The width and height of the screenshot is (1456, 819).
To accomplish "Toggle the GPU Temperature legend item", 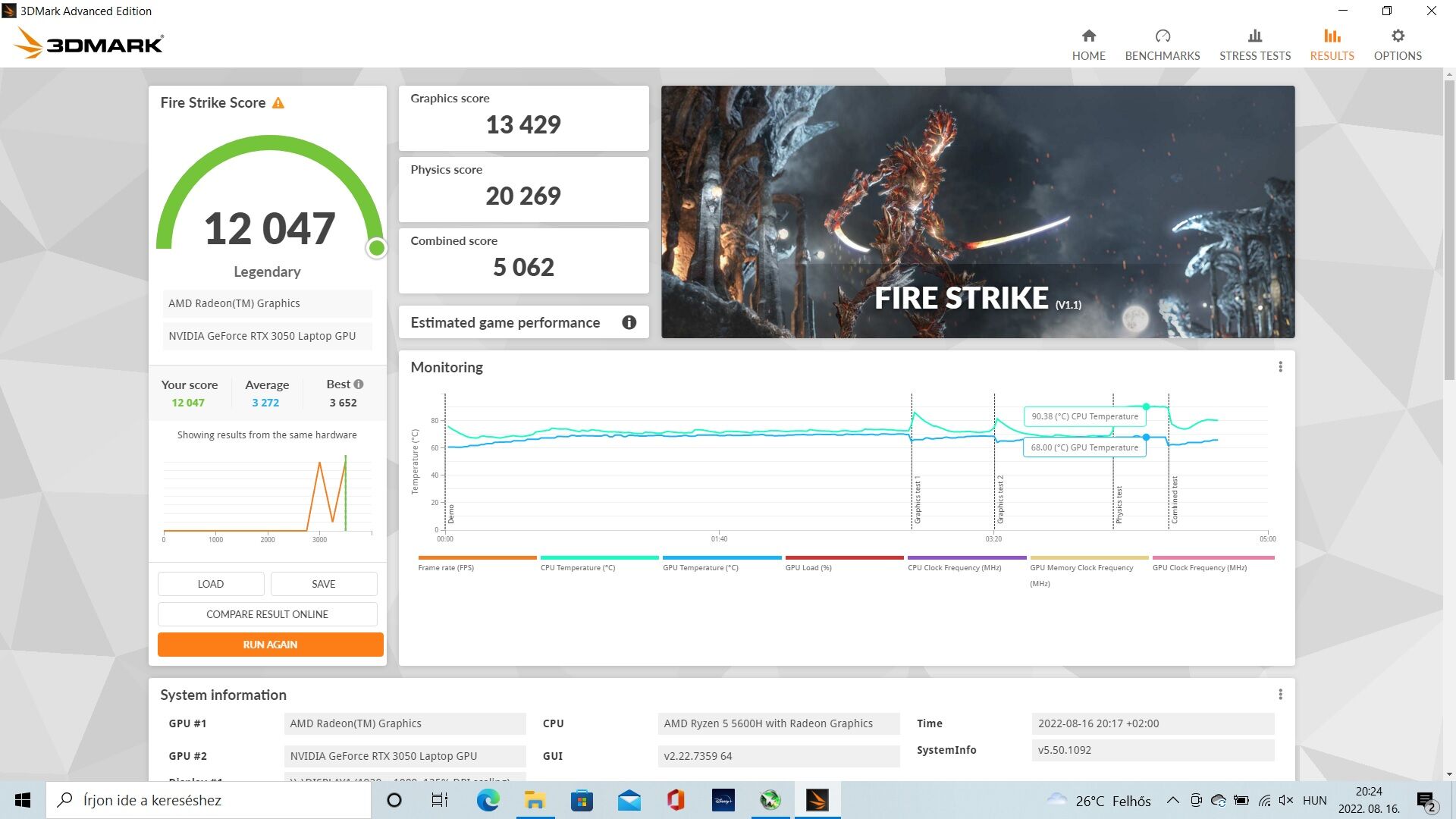I will [722, 563].
